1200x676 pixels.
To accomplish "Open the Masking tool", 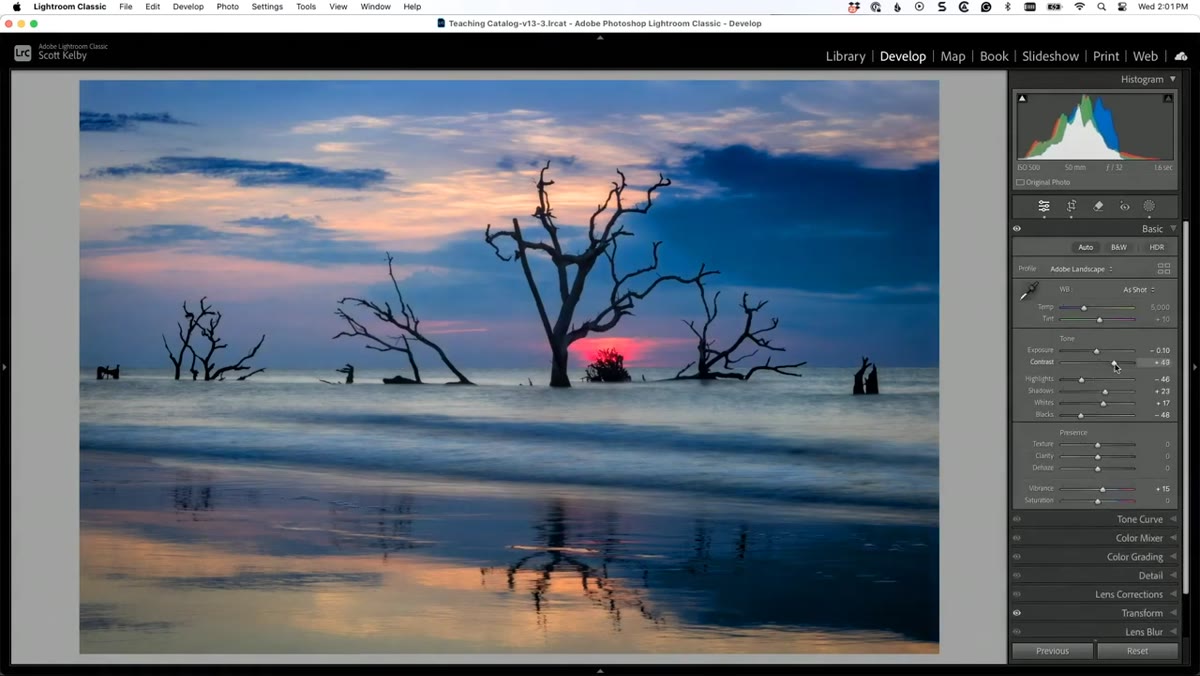I will tap(1149, 206).
